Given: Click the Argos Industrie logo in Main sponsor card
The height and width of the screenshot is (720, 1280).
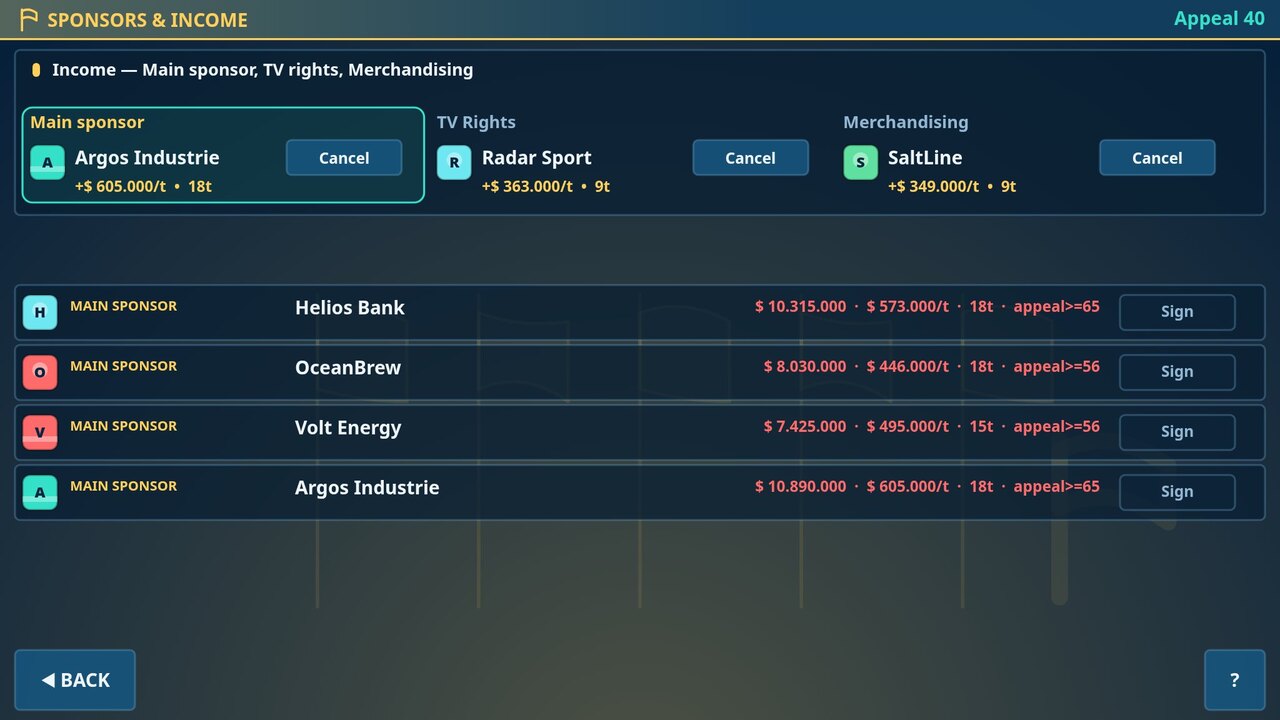Looking at the screenshot, I should click(x=47, y=162).
